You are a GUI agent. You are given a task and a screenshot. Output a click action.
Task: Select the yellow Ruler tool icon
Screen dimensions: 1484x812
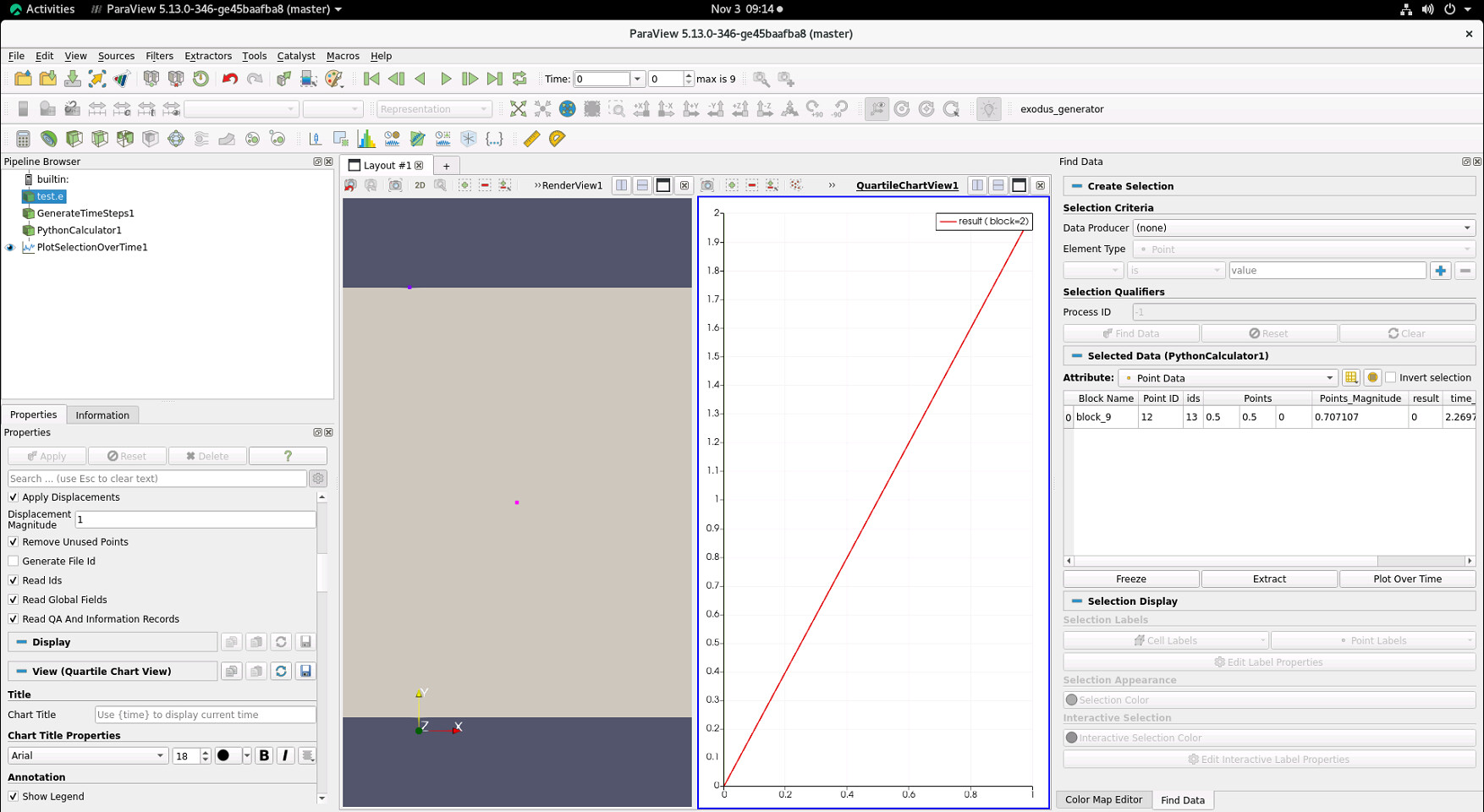click(531, 139)
